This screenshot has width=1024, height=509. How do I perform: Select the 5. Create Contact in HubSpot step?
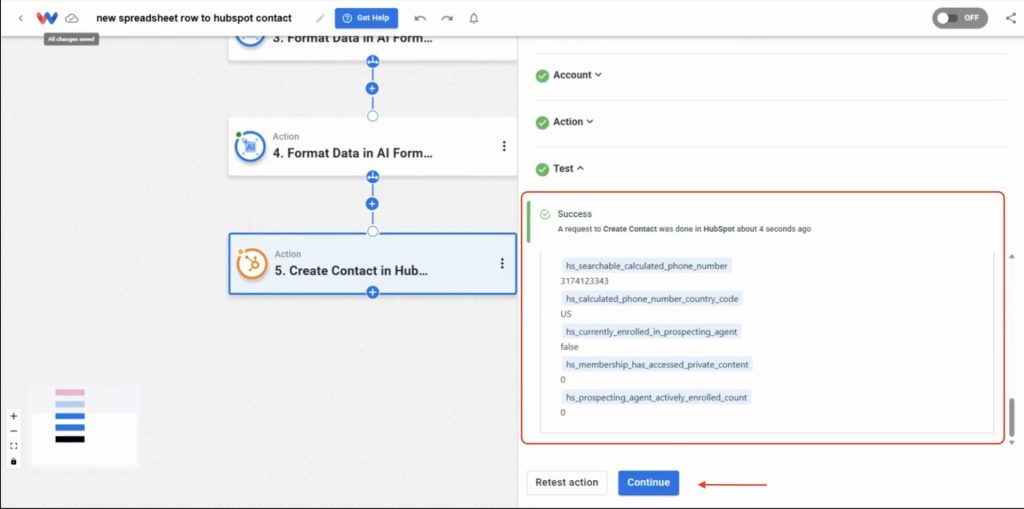click(x=372, y=263)
